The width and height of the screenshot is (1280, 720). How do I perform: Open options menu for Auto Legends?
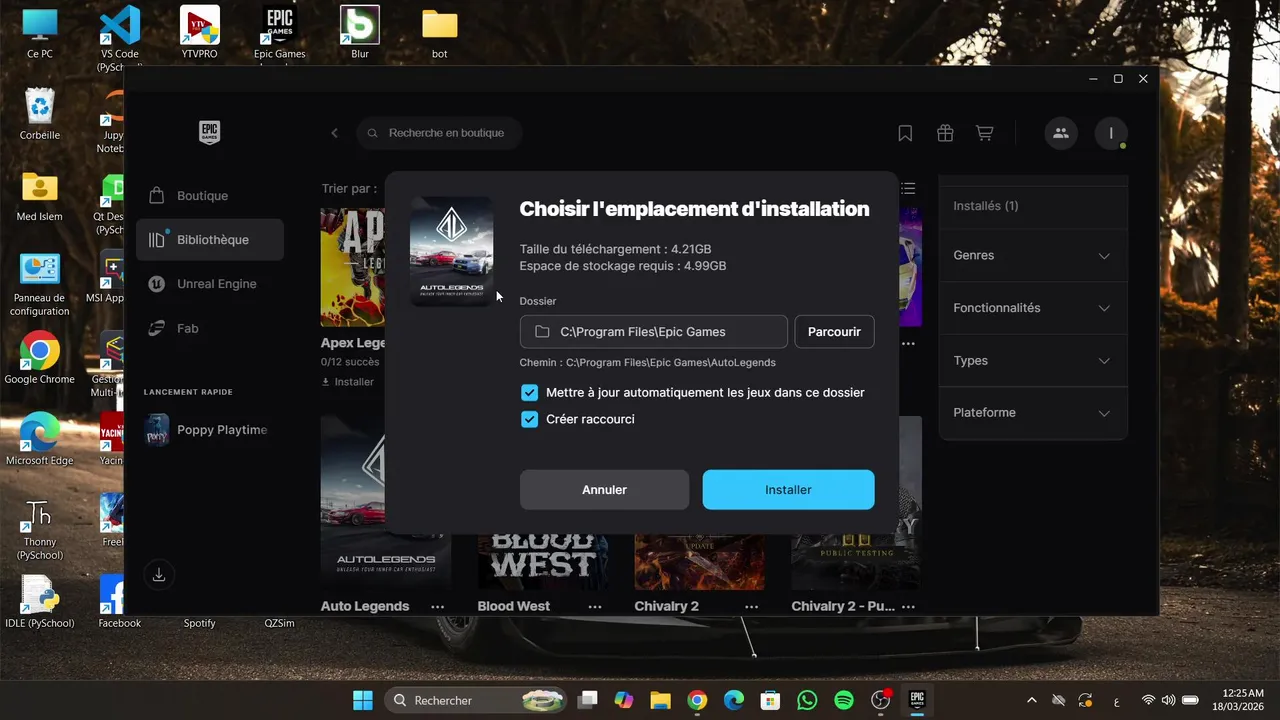tap(438, 606)
